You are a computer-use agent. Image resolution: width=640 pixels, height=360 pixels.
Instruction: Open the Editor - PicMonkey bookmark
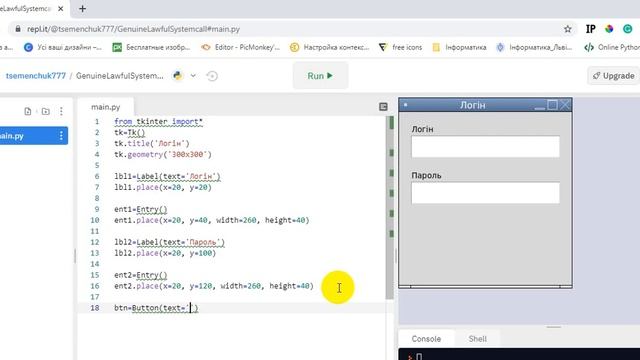(x=241, y=47)
